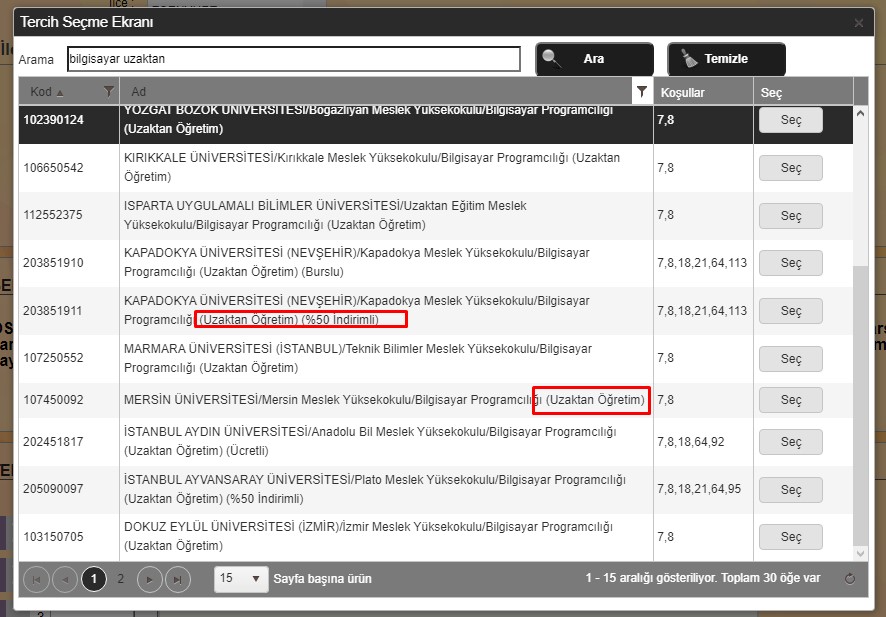This screenshot has height=617, width=886.
Task: Click the Temizle clear button
Action: click(726, 59)
